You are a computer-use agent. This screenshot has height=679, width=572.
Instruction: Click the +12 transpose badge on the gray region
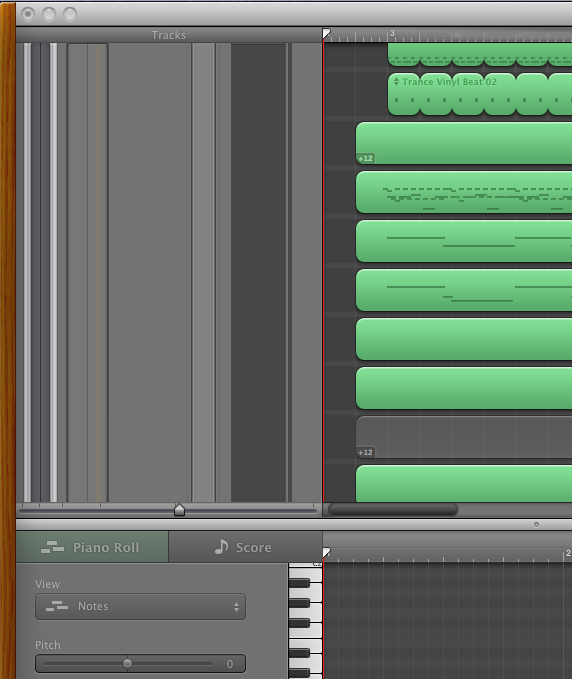click(x=365, y=453)
